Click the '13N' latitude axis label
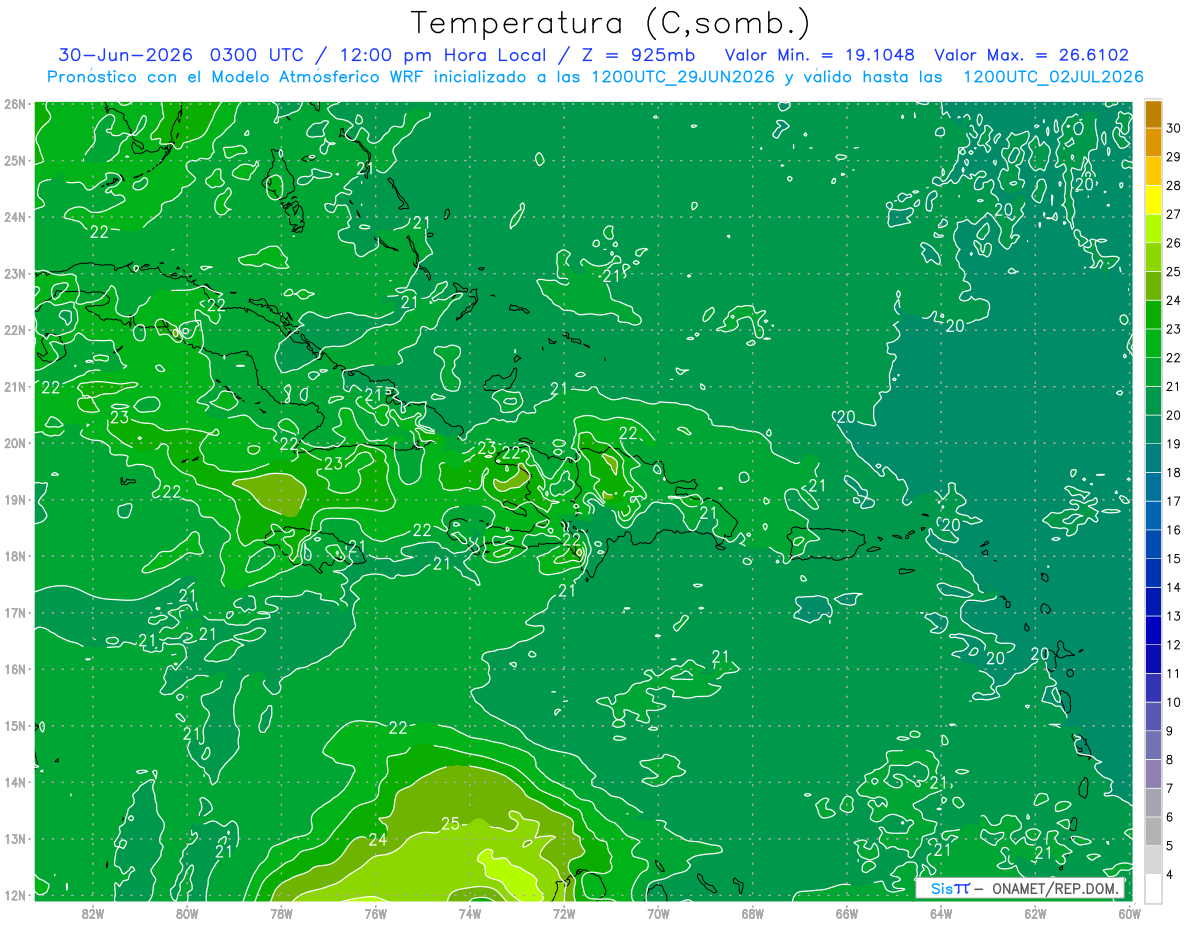1200x927 pixels. tap(15, 838)
